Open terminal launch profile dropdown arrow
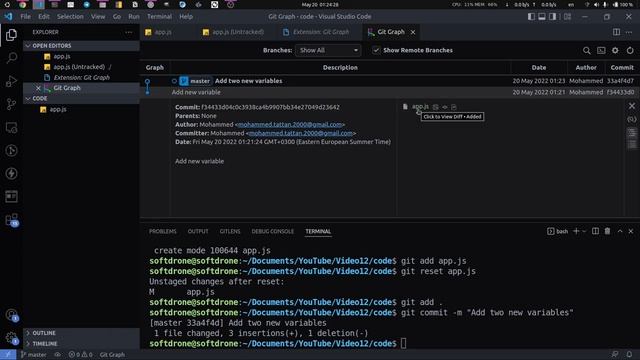The width and height of the screenshot is (640, 360). [584, 231]
